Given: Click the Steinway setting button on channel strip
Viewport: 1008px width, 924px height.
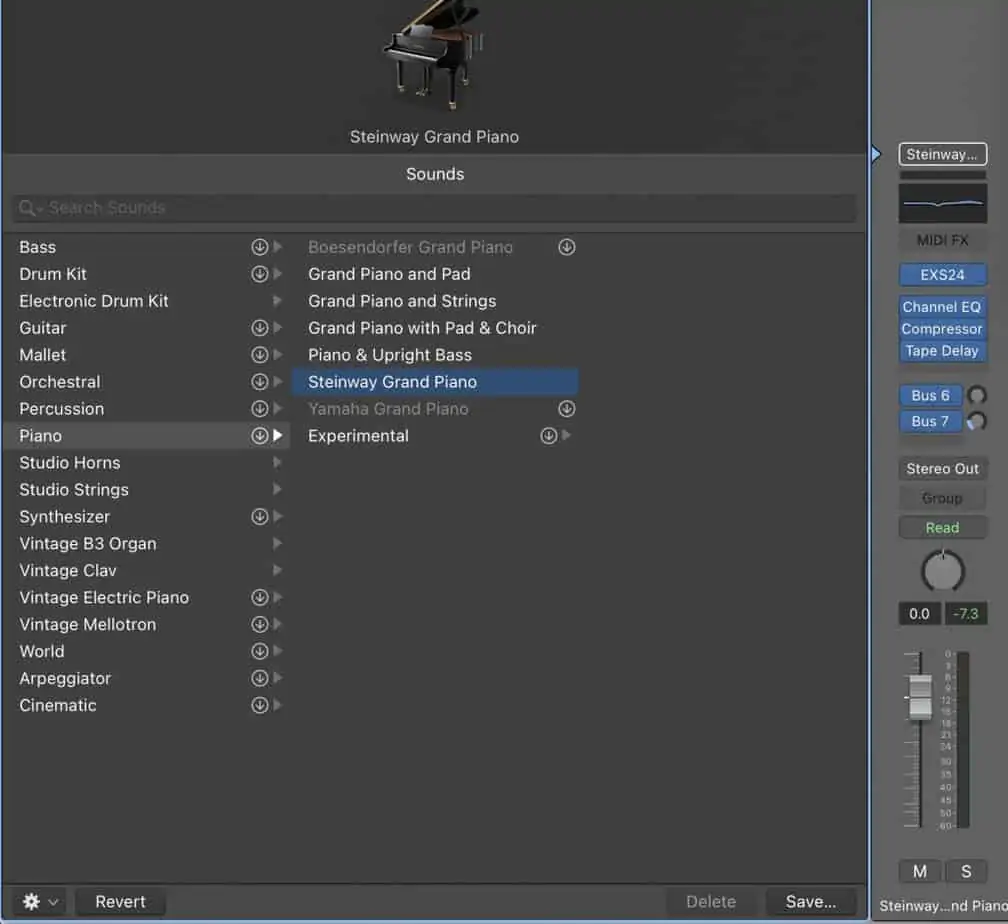Looking at the screenshot, I should tap(942, 154).
